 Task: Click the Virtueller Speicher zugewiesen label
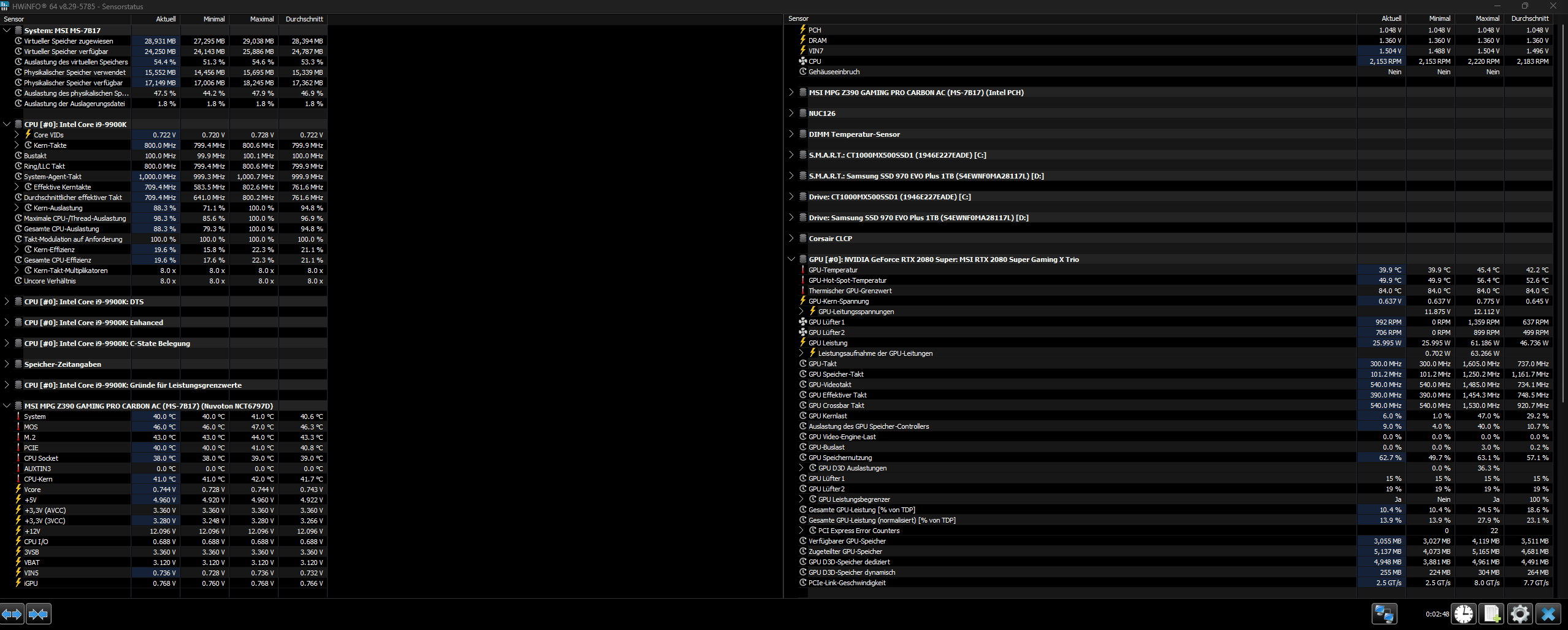pos(69,41)
